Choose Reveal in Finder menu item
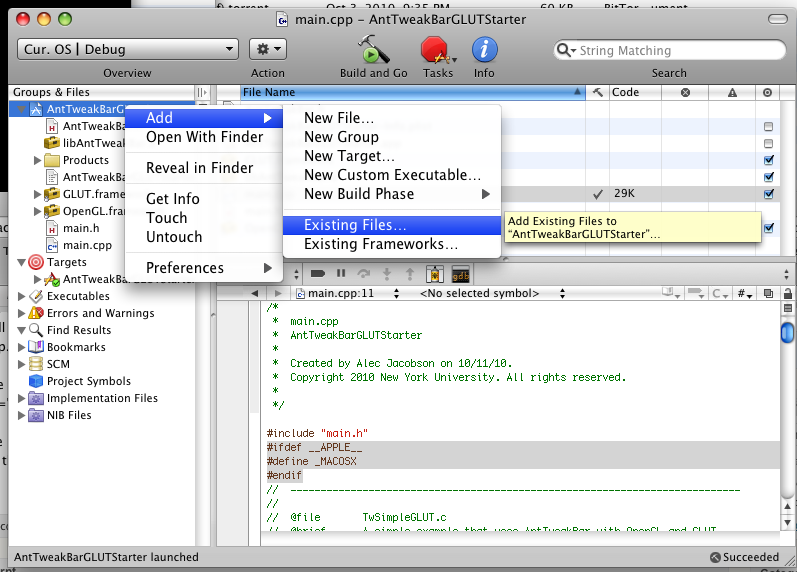Screen dimensions: 797x572 point(199,168)
